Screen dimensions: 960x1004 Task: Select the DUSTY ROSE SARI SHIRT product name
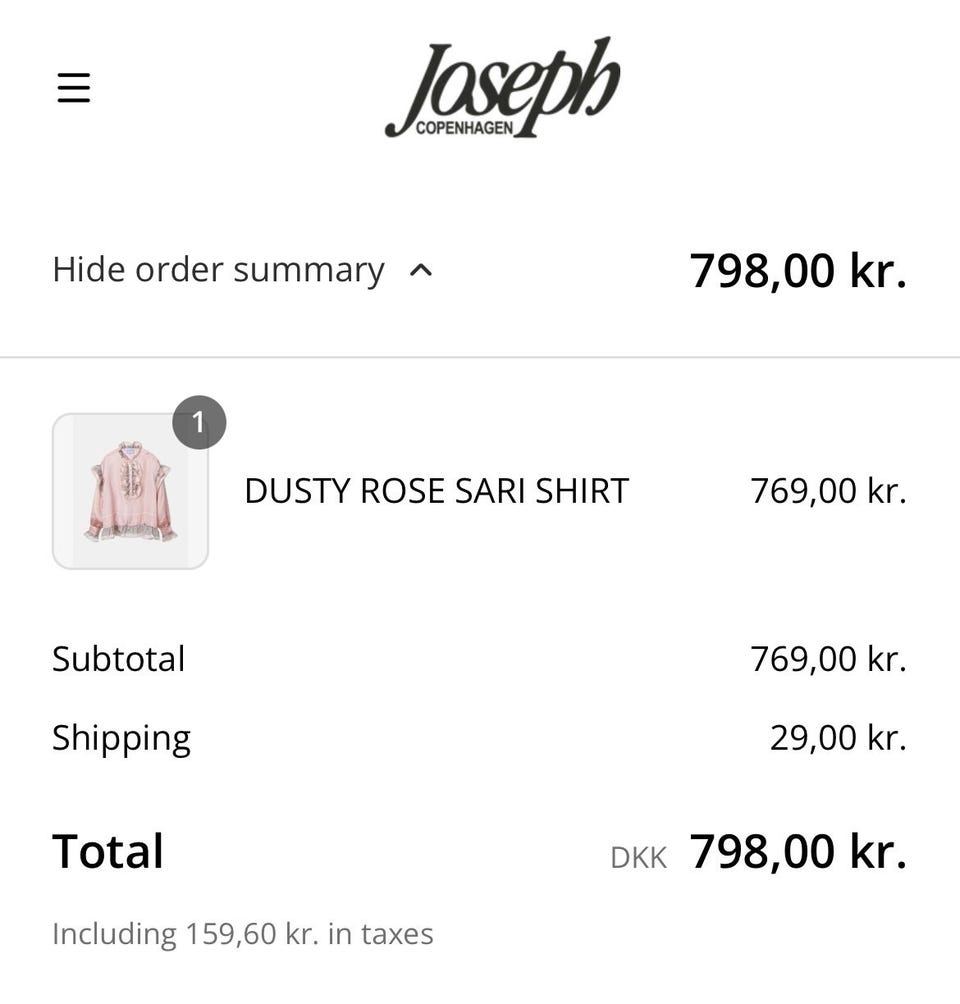click(436, 491)
